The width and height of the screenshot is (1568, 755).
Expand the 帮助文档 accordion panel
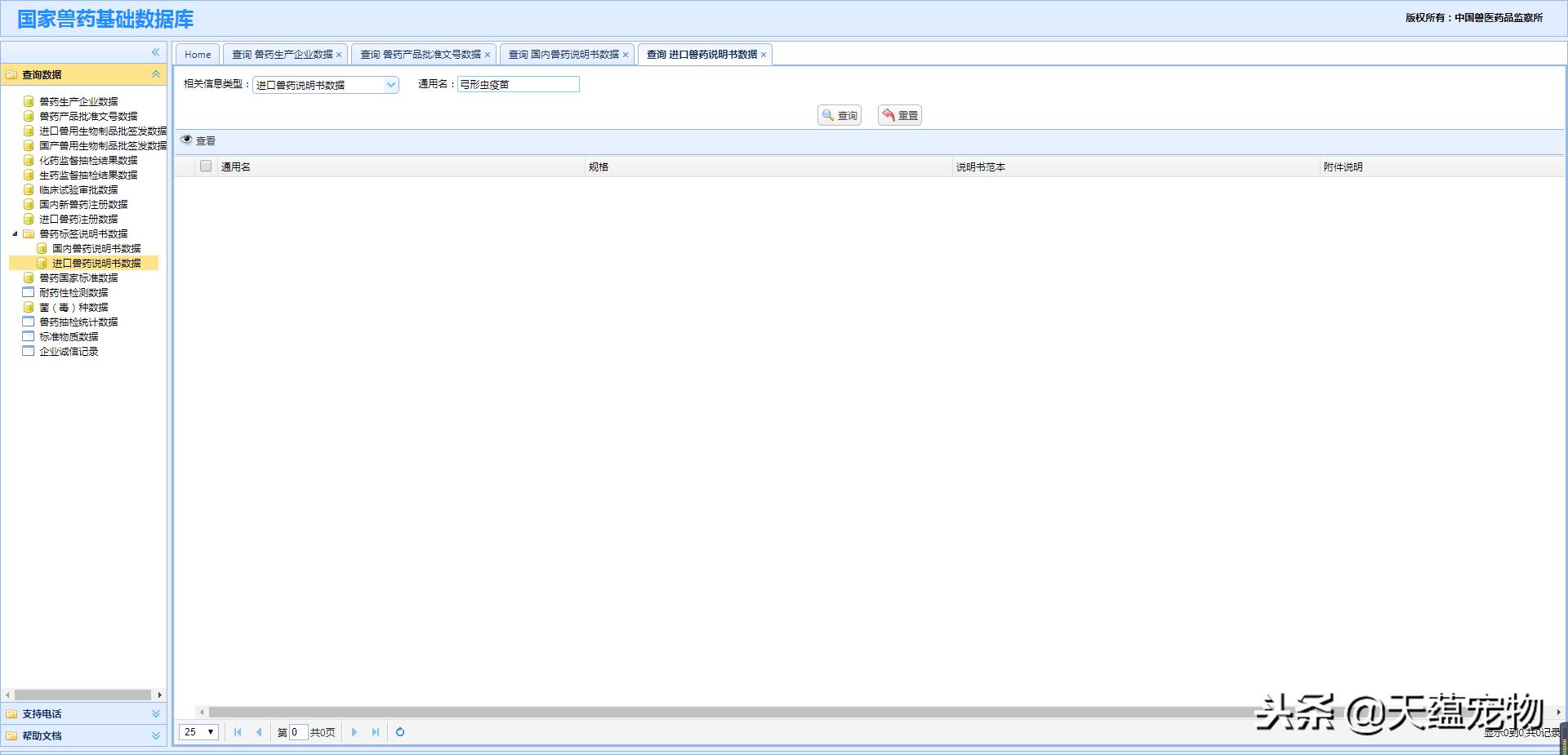(155, 736)
